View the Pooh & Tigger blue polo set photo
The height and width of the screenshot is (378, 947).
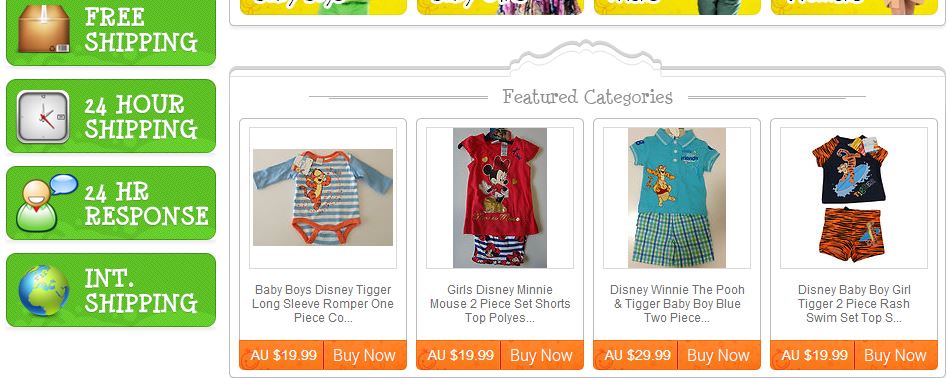click(x=677, y=197)
